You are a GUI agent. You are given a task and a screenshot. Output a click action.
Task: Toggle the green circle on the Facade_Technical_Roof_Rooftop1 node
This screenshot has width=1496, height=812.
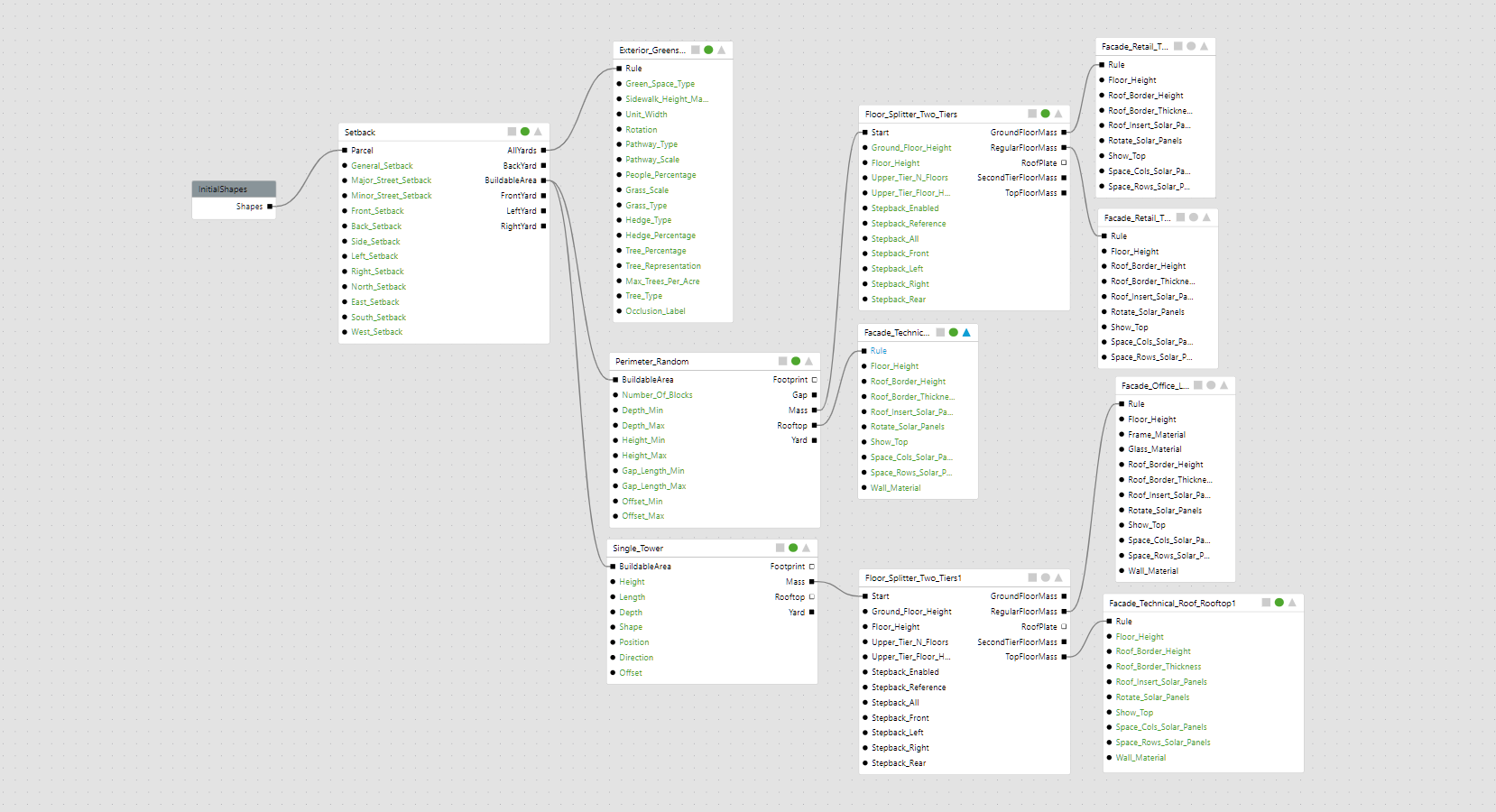(x=1279, y=603)
